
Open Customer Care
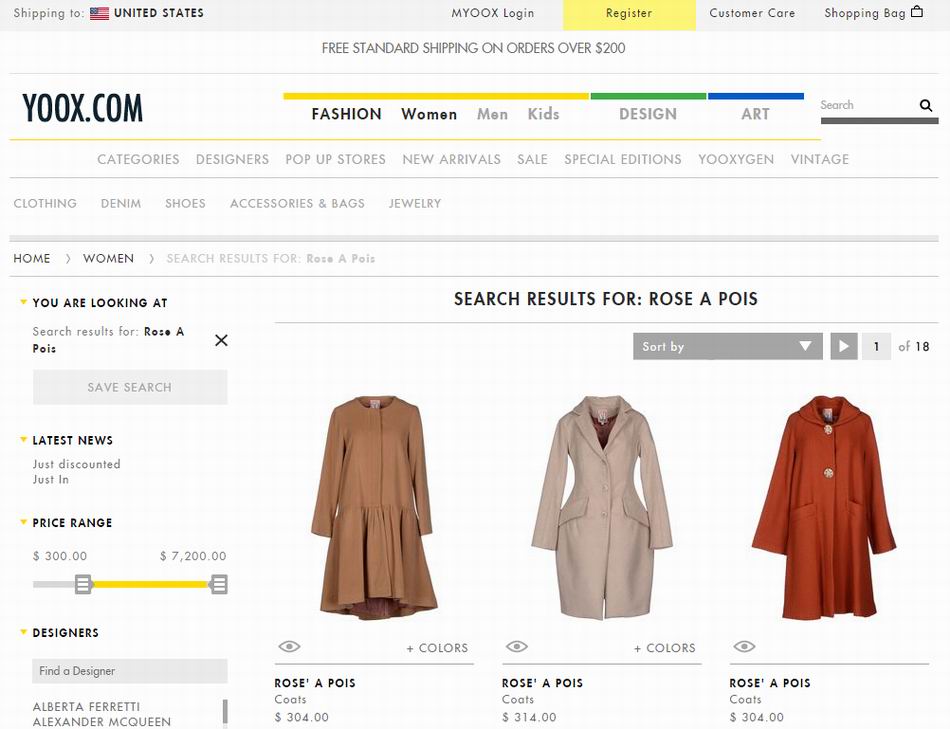click(752, 13)
